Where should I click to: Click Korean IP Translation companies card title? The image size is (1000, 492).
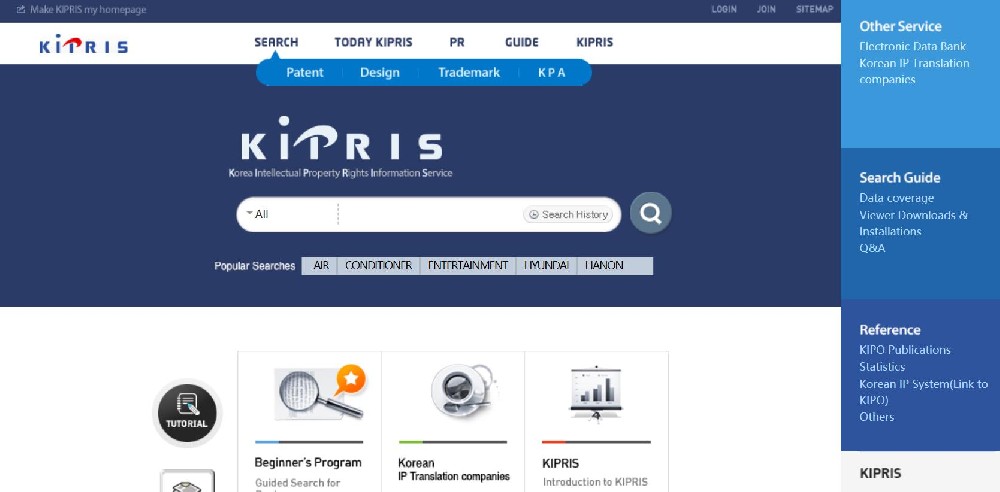point(453,469)
